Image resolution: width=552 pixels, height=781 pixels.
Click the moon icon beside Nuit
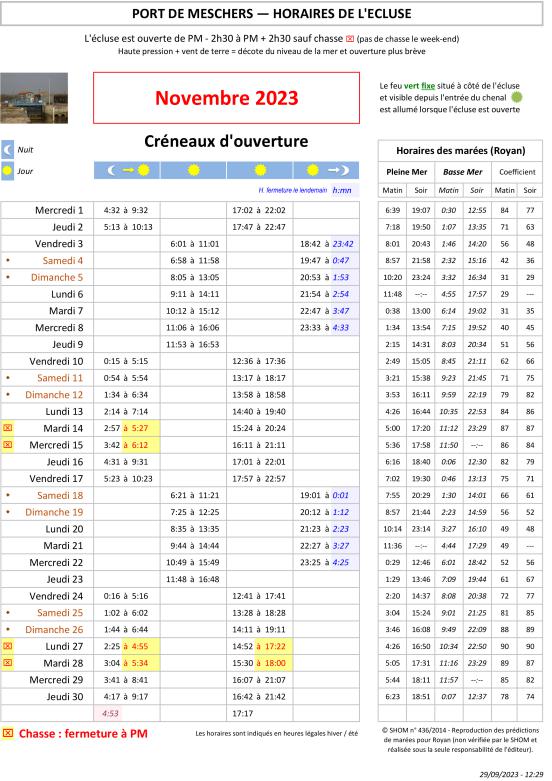pyautogui.click(x=7, y=149)
